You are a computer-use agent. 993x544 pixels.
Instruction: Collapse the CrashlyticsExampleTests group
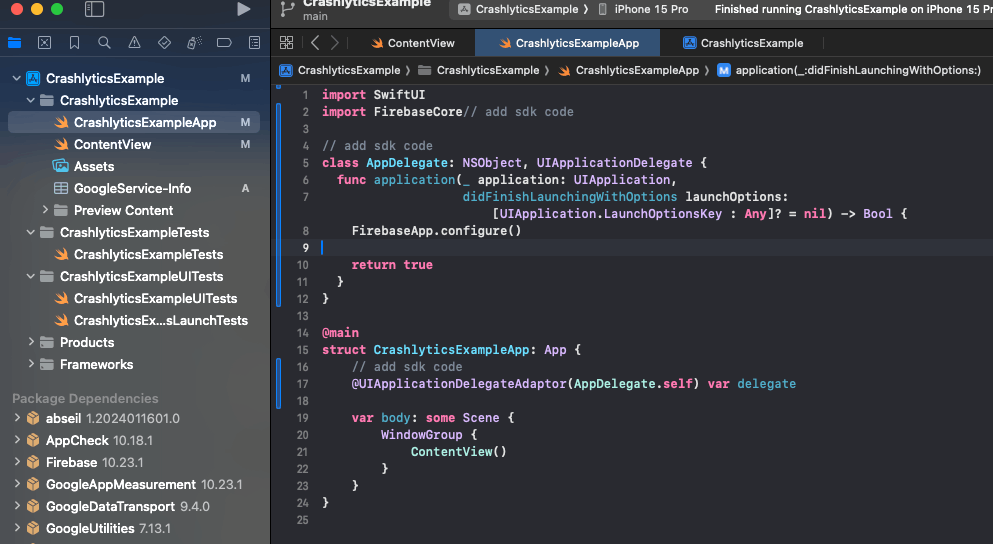(x=30, y=232)
